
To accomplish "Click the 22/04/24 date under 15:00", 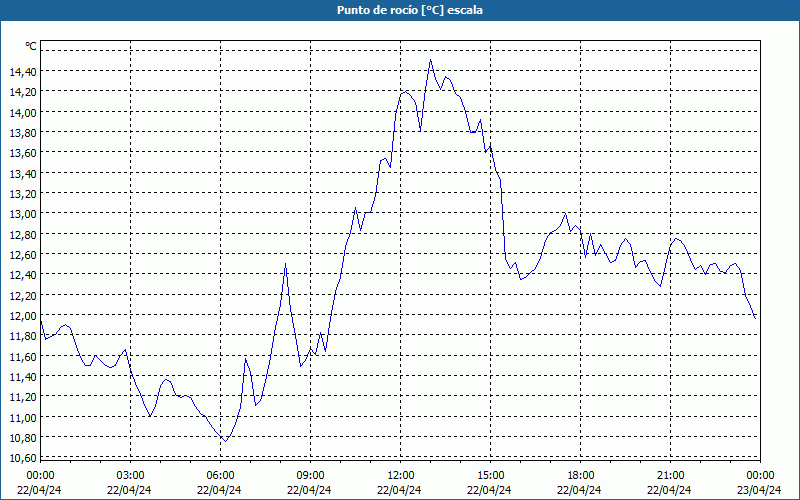I will 489,490.
